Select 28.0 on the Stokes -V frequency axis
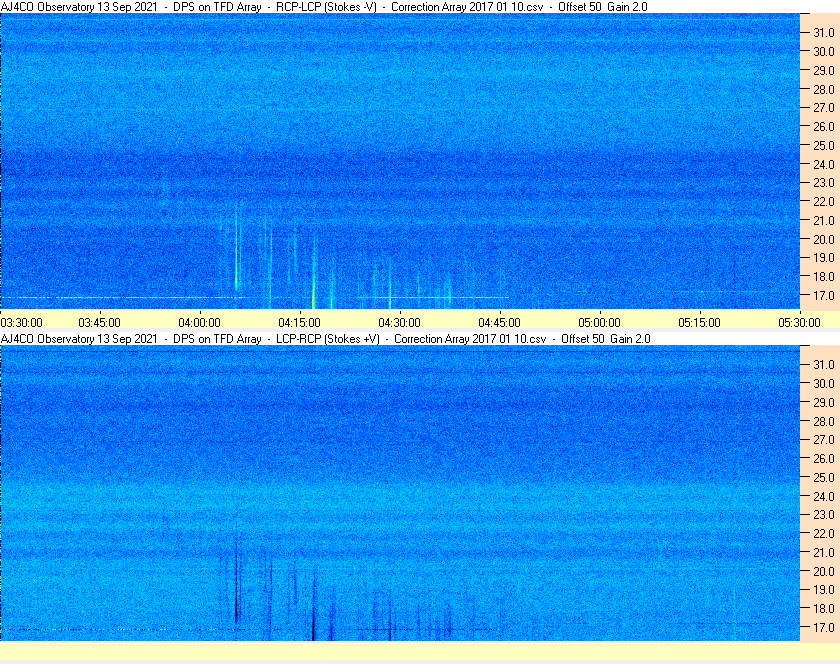Viewport: 840px width, 664px height. tap(824, 89)
